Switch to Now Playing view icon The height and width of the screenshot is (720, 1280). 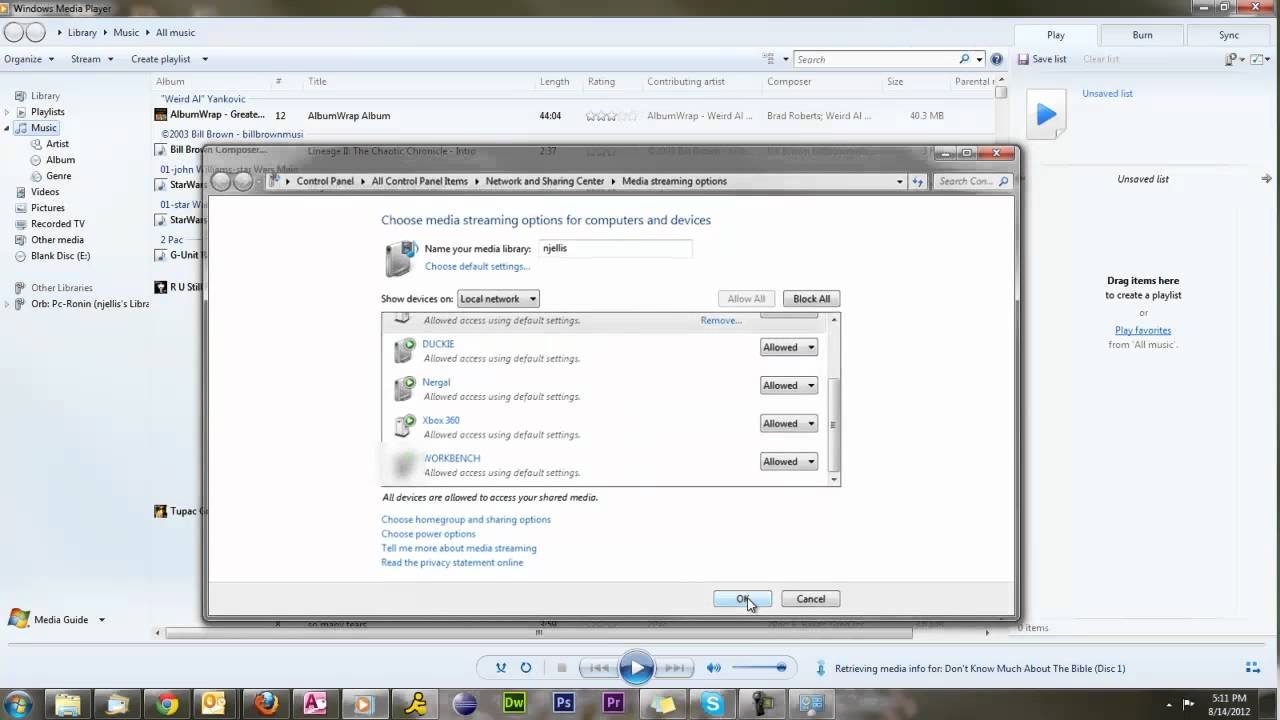click(x=1252, y=667)
